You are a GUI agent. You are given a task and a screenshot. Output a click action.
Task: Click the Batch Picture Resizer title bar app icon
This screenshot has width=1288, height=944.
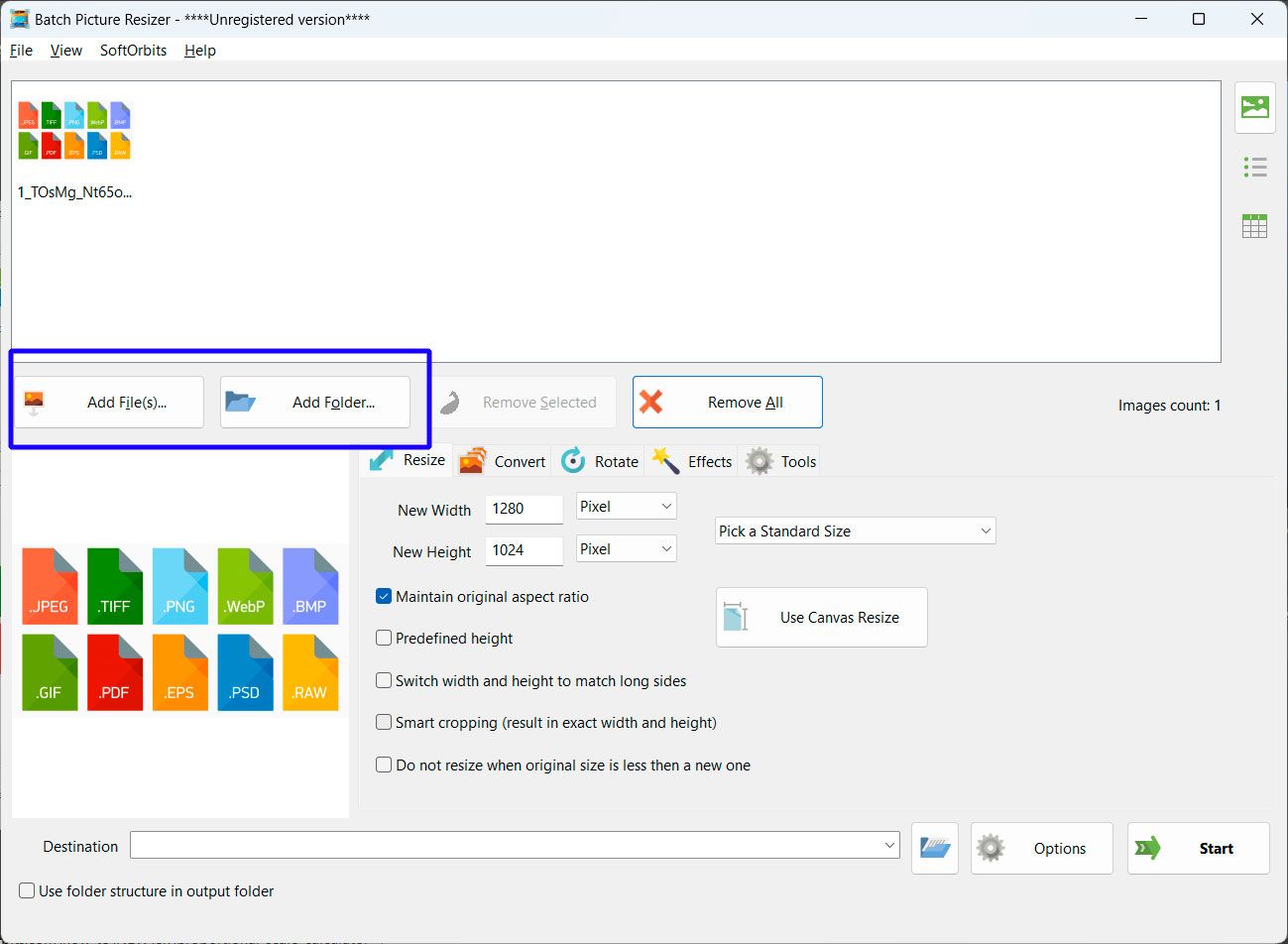coord(19,19)
